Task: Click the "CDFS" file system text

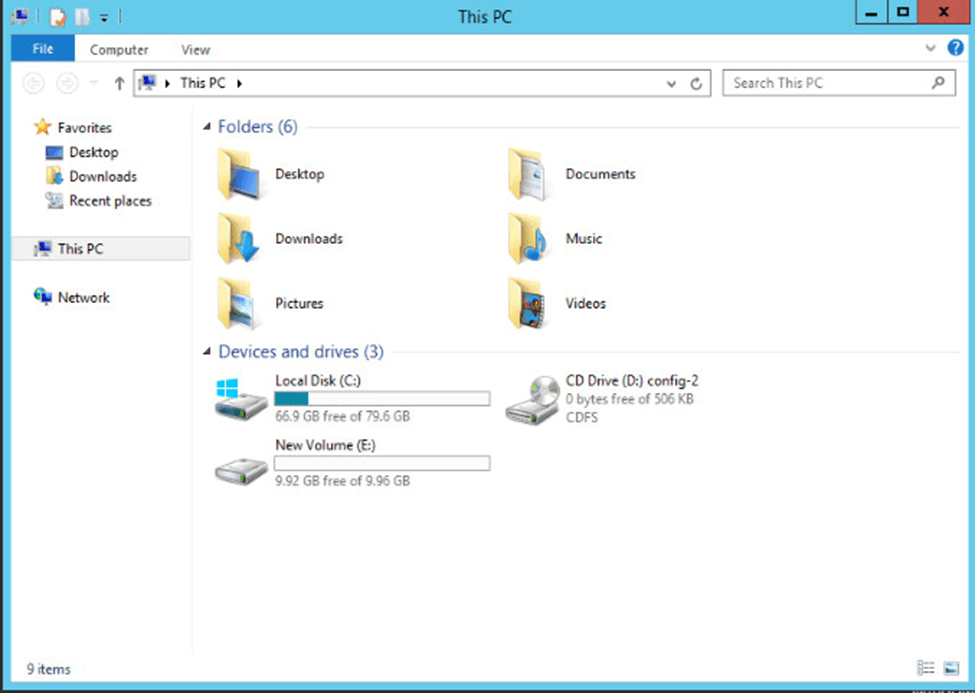Action: point(581,417)
